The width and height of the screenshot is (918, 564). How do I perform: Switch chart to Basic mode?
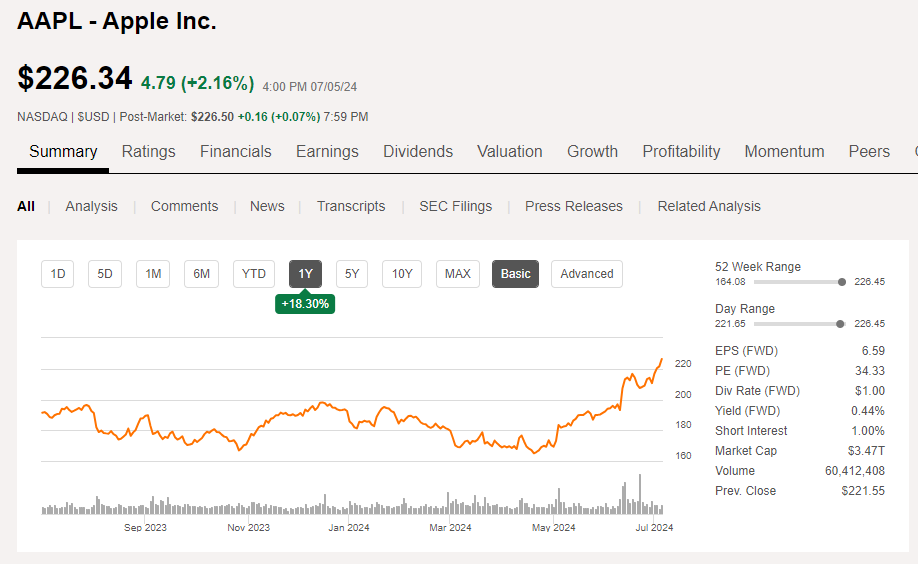(515, 274)
